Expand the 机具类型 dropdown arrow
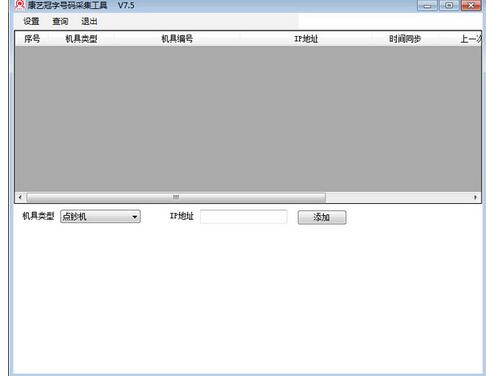Viewport: 486px width, 376px height. [135, 217]
